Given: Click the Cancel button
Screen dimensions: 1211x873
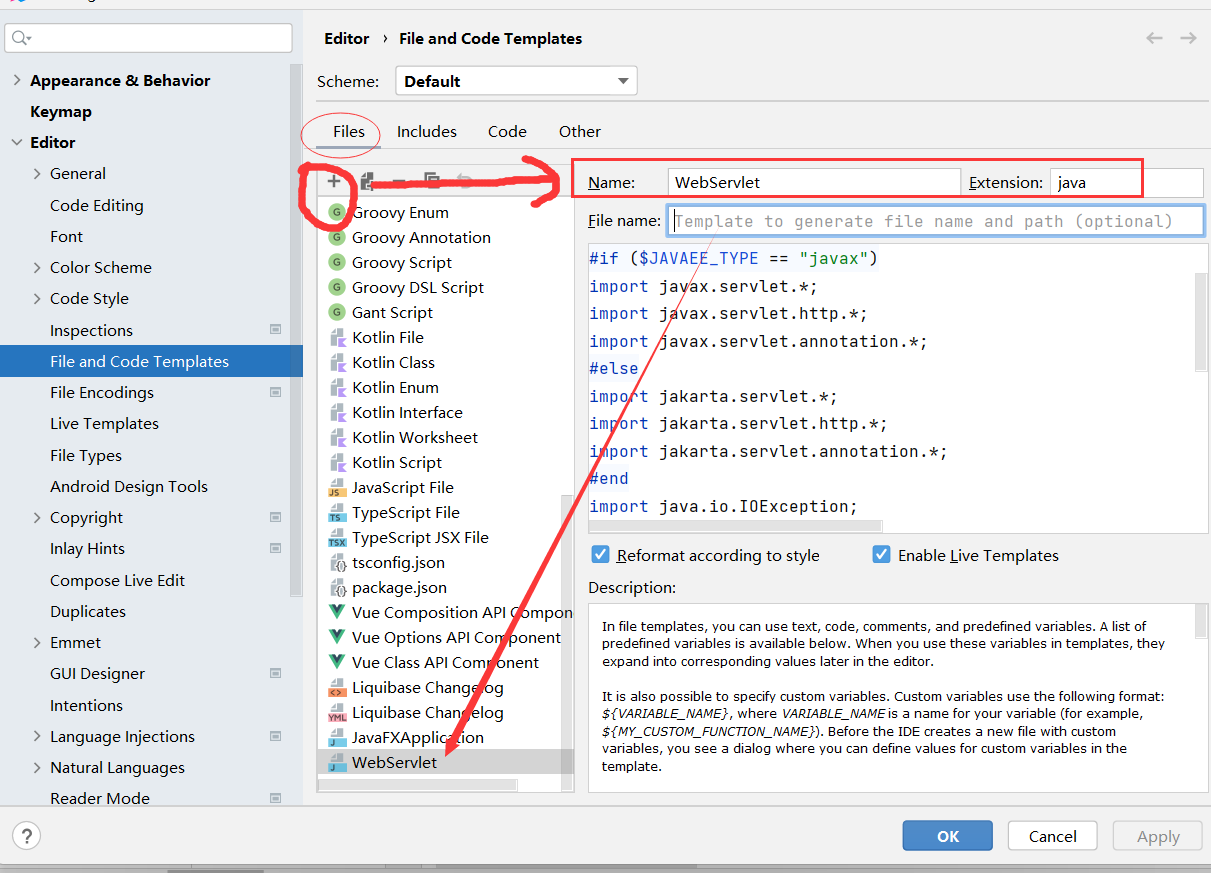Looking at the screenshot, I should coord(1052,836).
